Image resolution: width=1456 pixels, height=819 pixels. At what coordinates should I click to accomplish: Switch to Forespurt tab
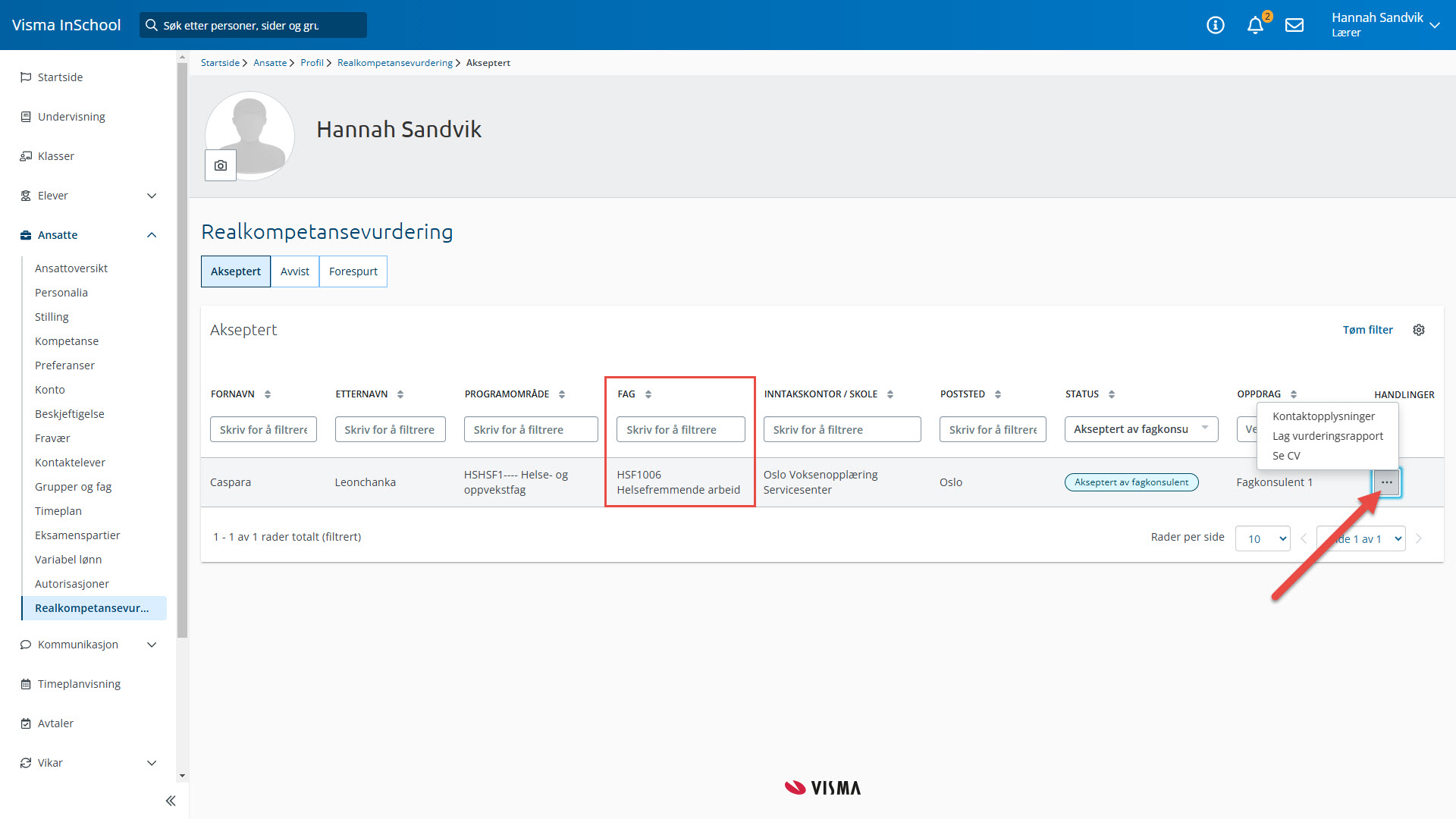(353, 271)
